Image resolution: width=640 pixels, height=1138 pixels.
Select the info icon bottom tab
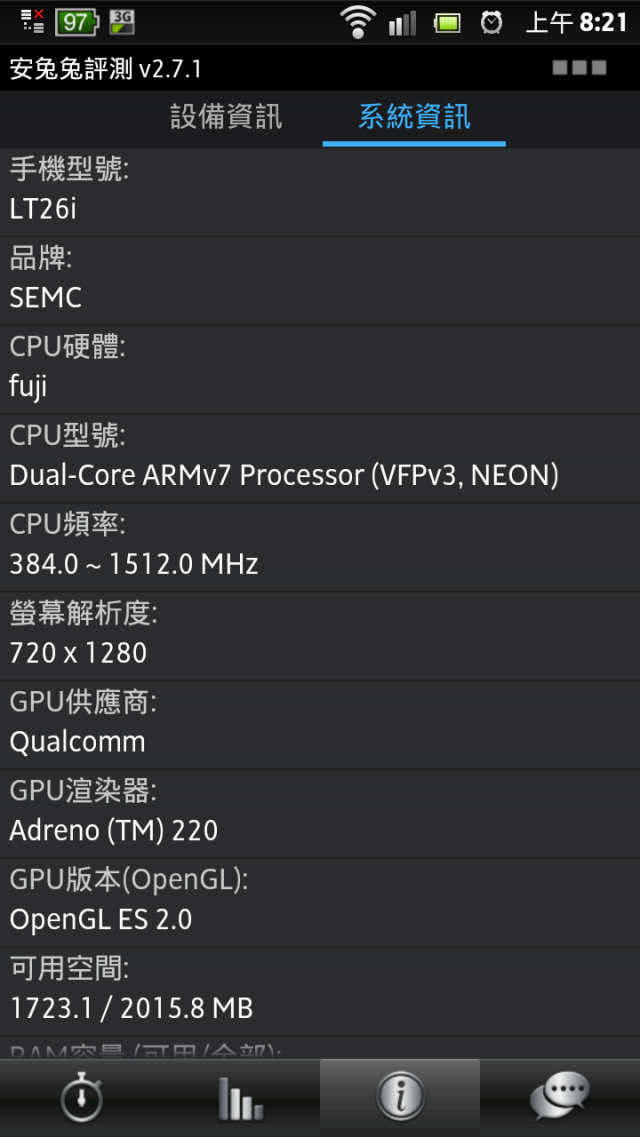(x=400, y=1098)
